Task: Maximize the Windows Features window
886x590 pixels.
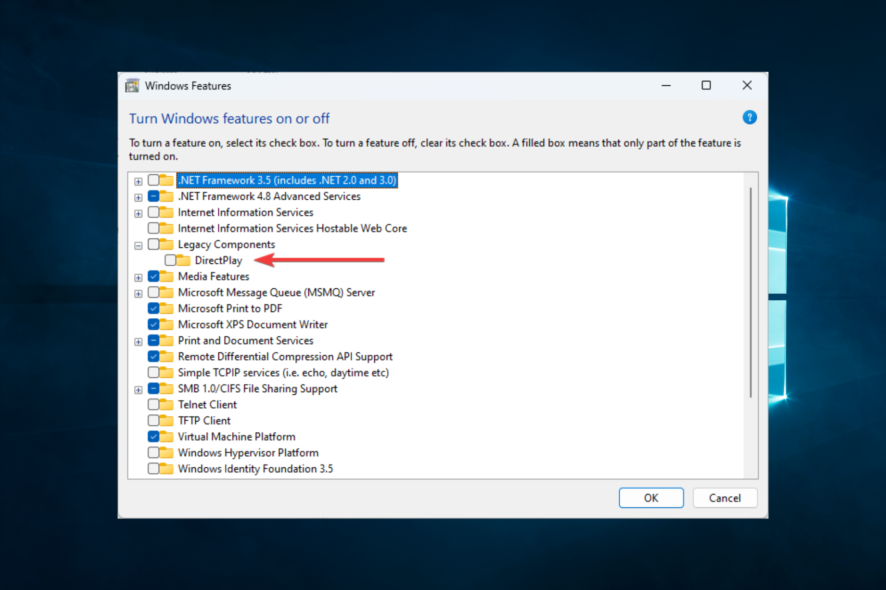Action: 706,85
